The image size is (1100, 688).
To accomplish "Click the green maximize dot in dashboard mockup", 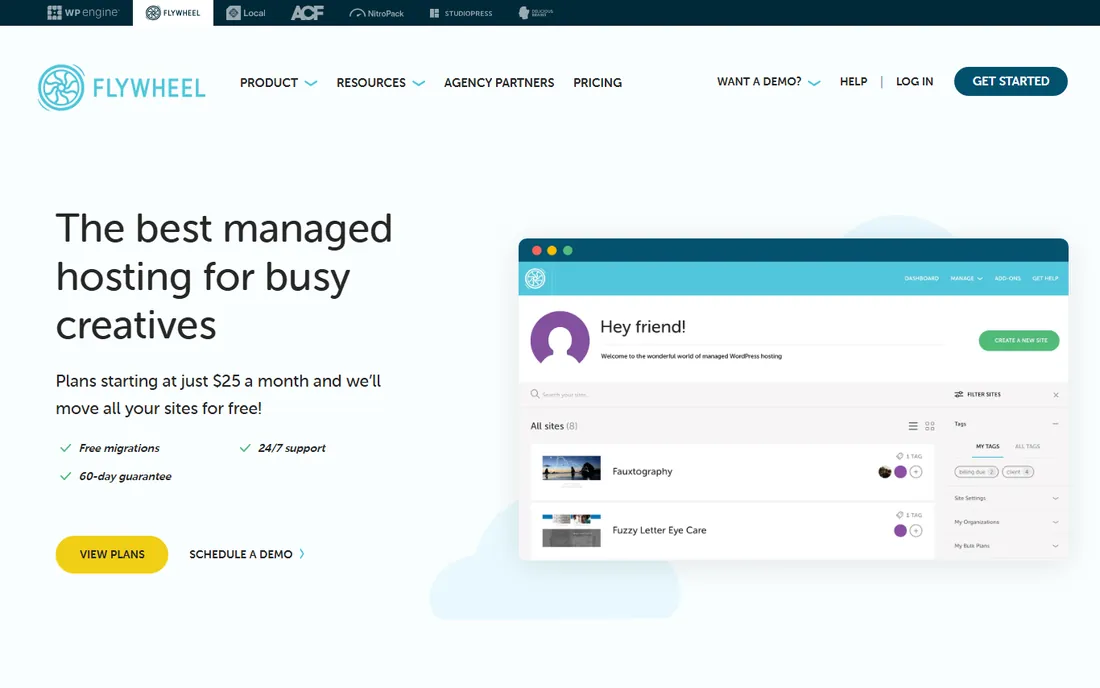I will (568, 250).
